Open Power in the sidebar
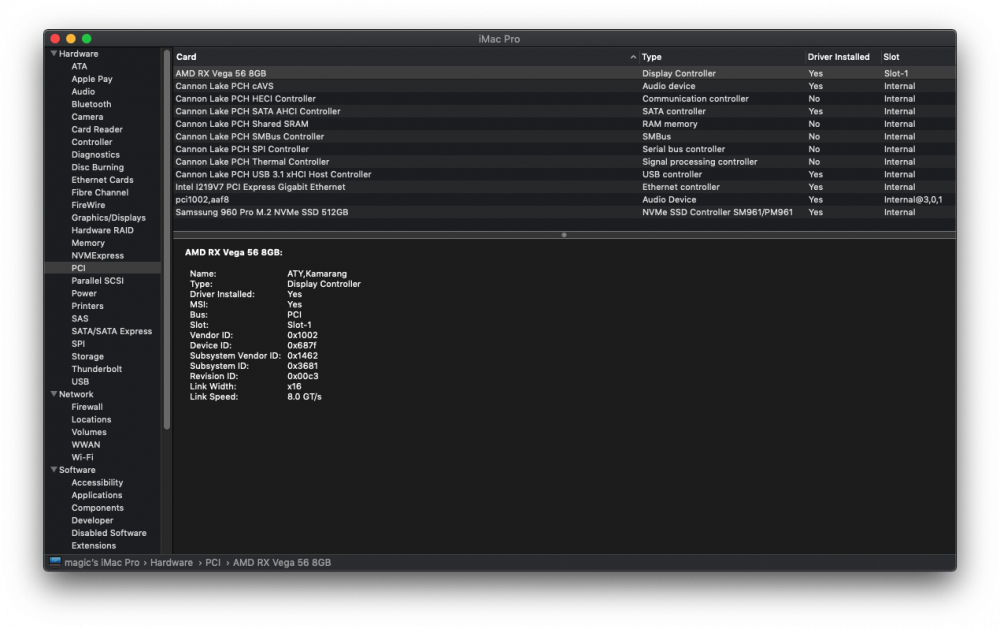Image resolution: width=1000 pixels, height=629 pixels. 84,293
